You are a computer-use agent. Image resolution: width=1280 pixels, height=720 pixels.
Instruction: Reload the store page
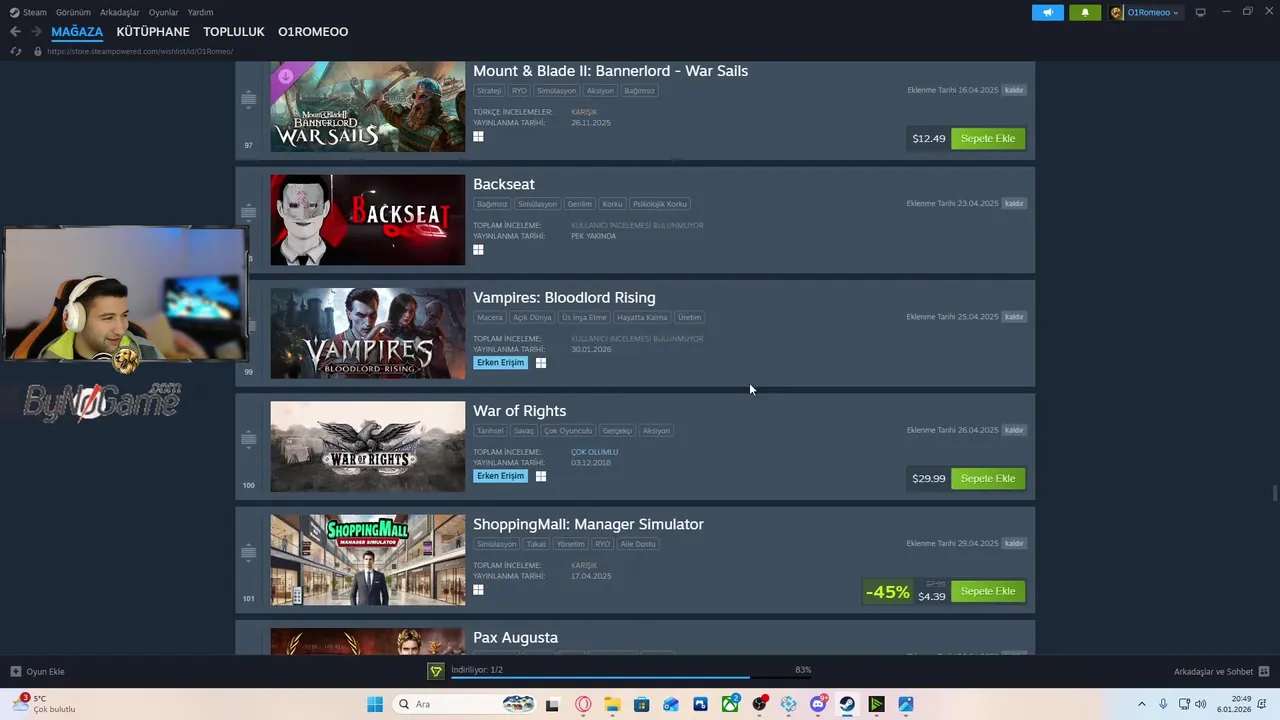pyautogui.click(x=15, y=51)
